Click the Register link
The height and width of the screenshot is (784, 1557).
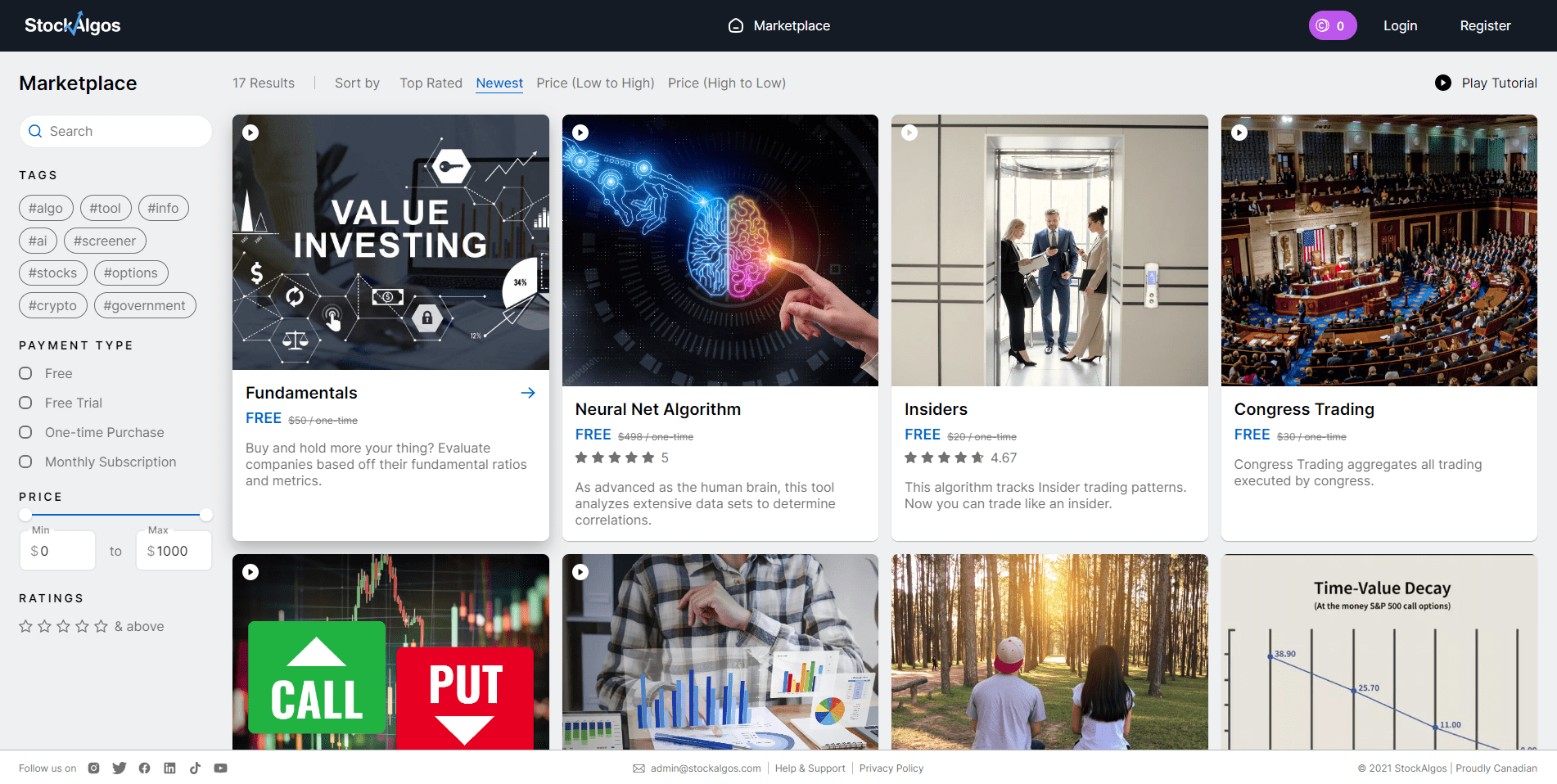1485,25
